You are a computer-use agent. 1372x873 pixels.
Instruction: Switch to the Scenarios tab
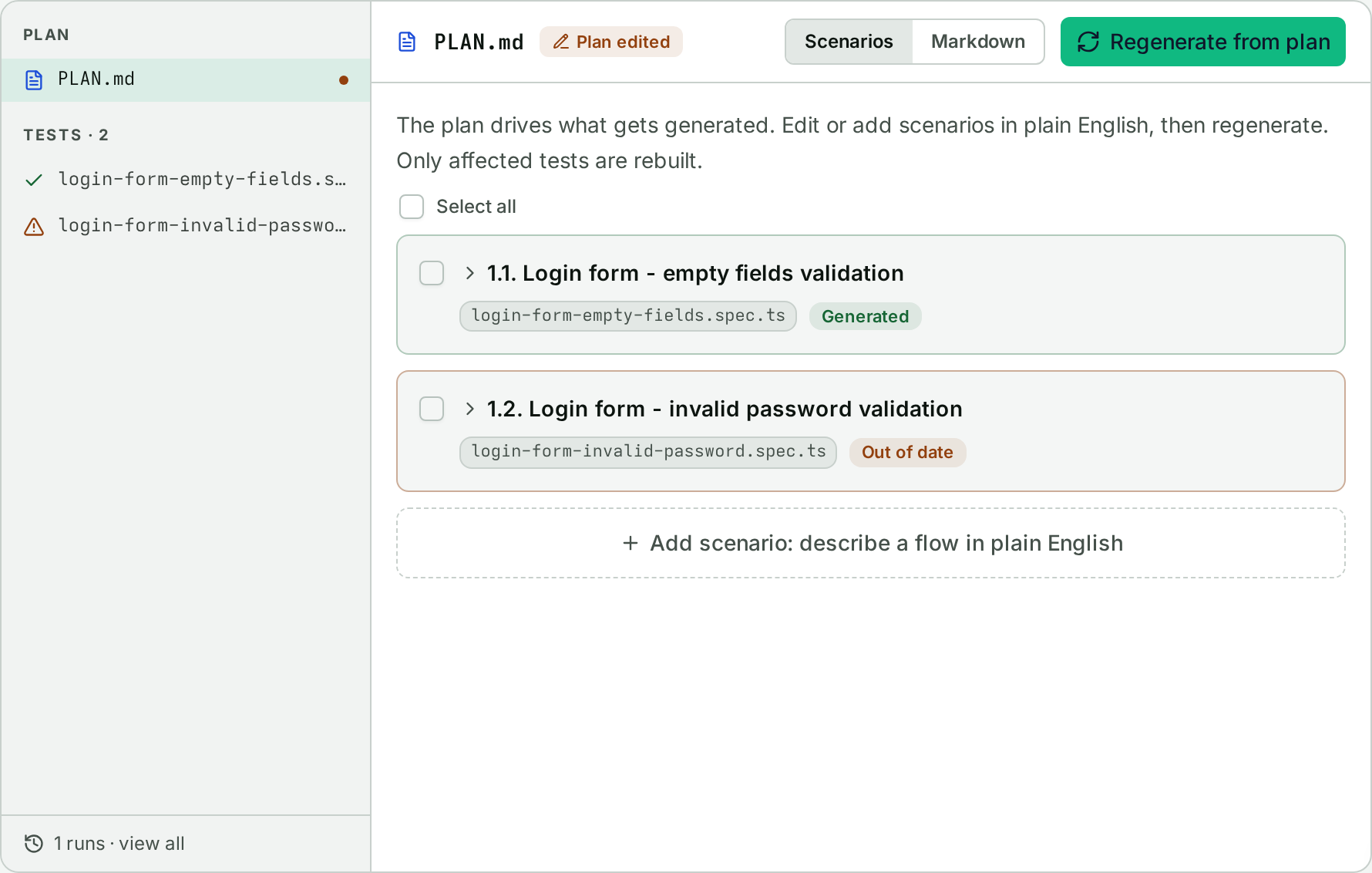[x=849, y=42]
